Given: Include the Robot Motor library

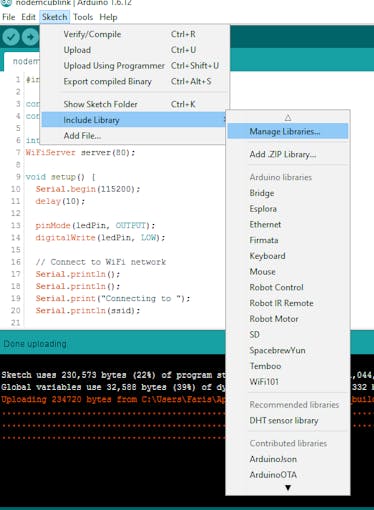Looking at the screenshot, I should [x=288, y=319].
